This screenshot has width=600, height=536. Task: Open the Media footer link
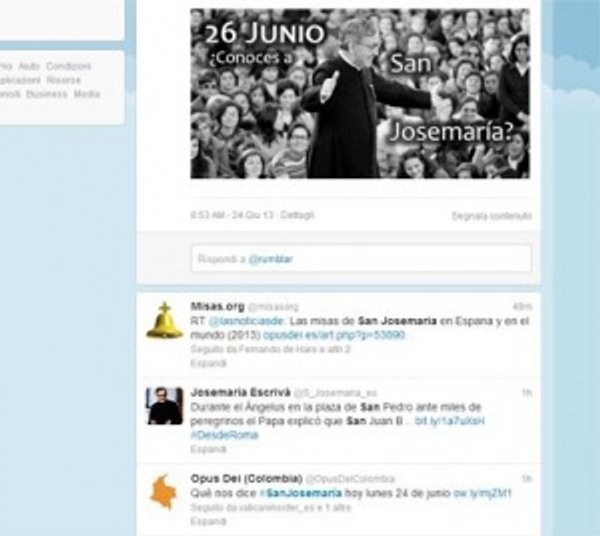[87, 94]
